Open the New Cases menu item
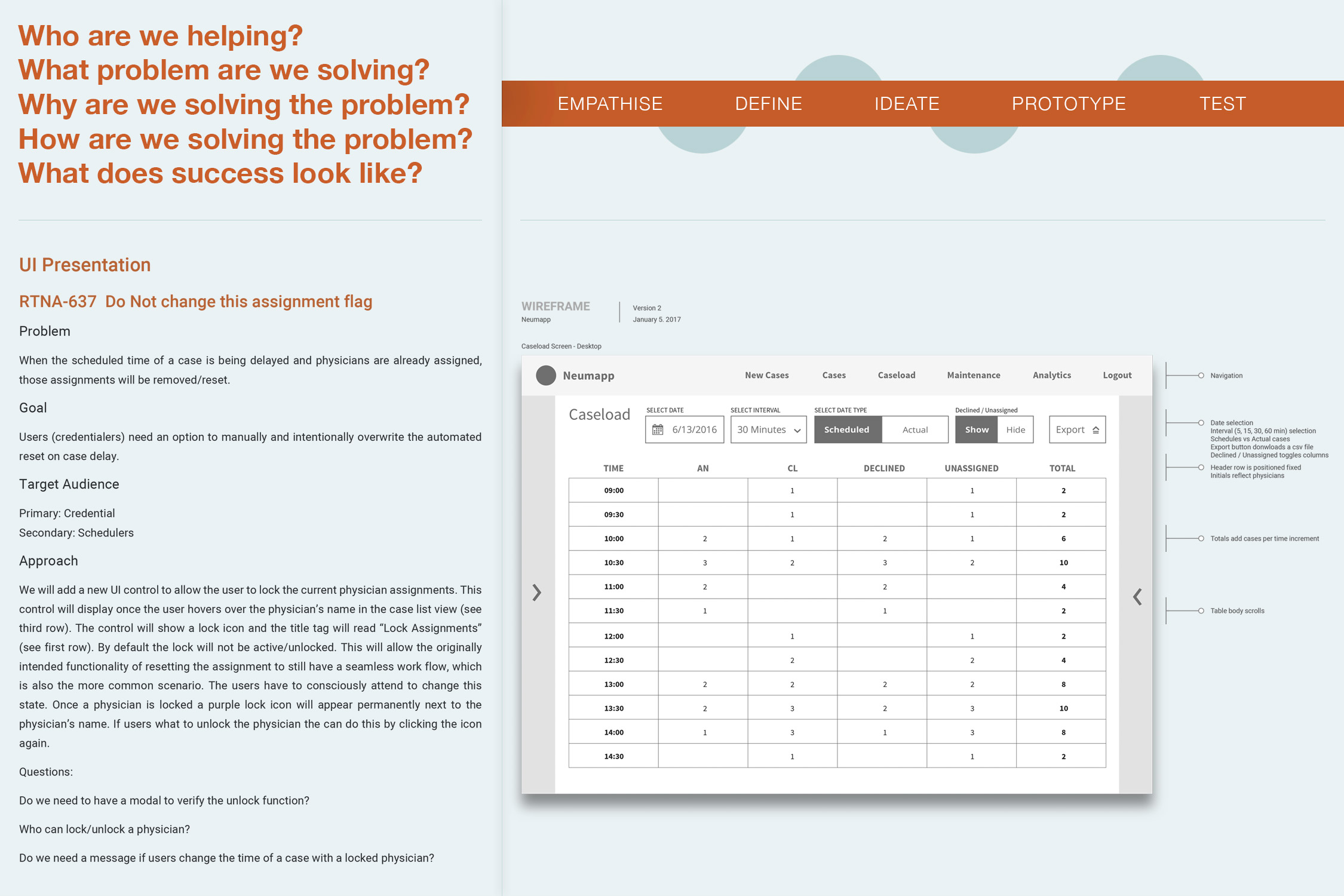The width and height of the screenshot is (1344, 896). [x=766, y=375]
